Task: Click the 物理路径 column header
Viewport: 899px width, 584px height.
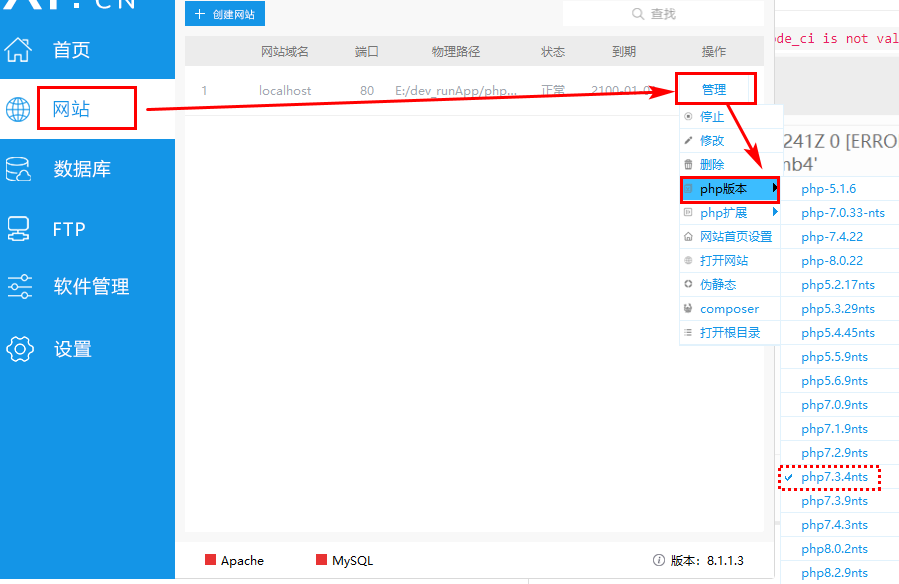Action: click(456, 52)
